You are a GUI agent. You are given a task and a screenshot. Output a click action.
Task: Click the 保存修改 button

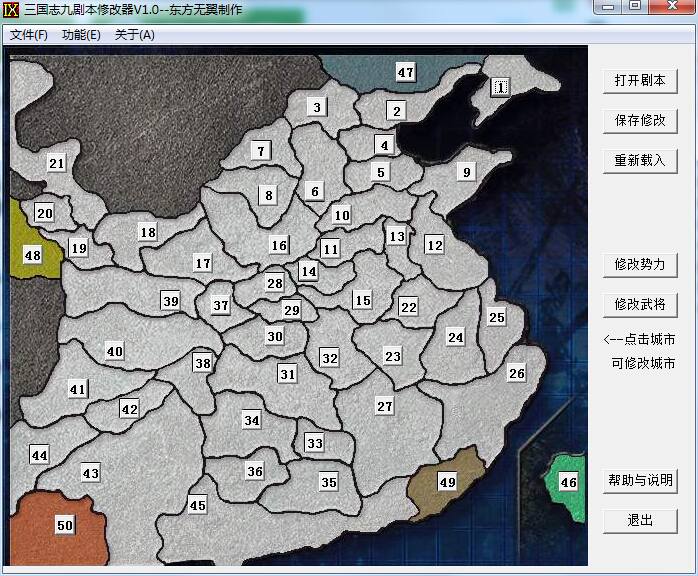640,120
